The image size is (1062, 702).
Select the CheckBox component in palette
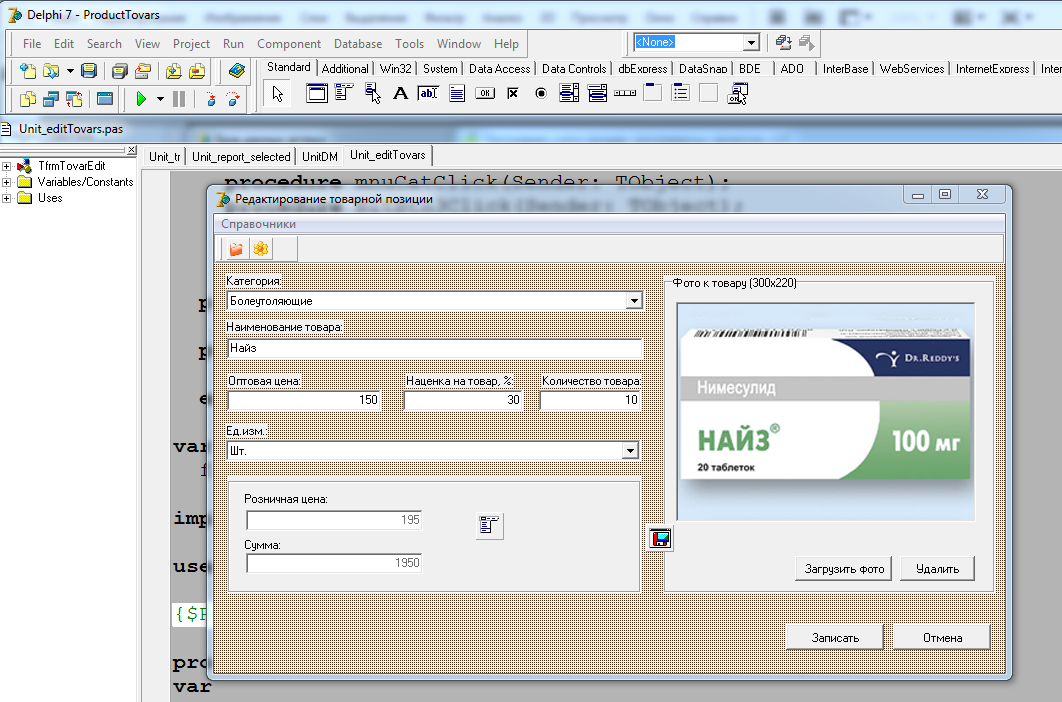coord(513,93)
